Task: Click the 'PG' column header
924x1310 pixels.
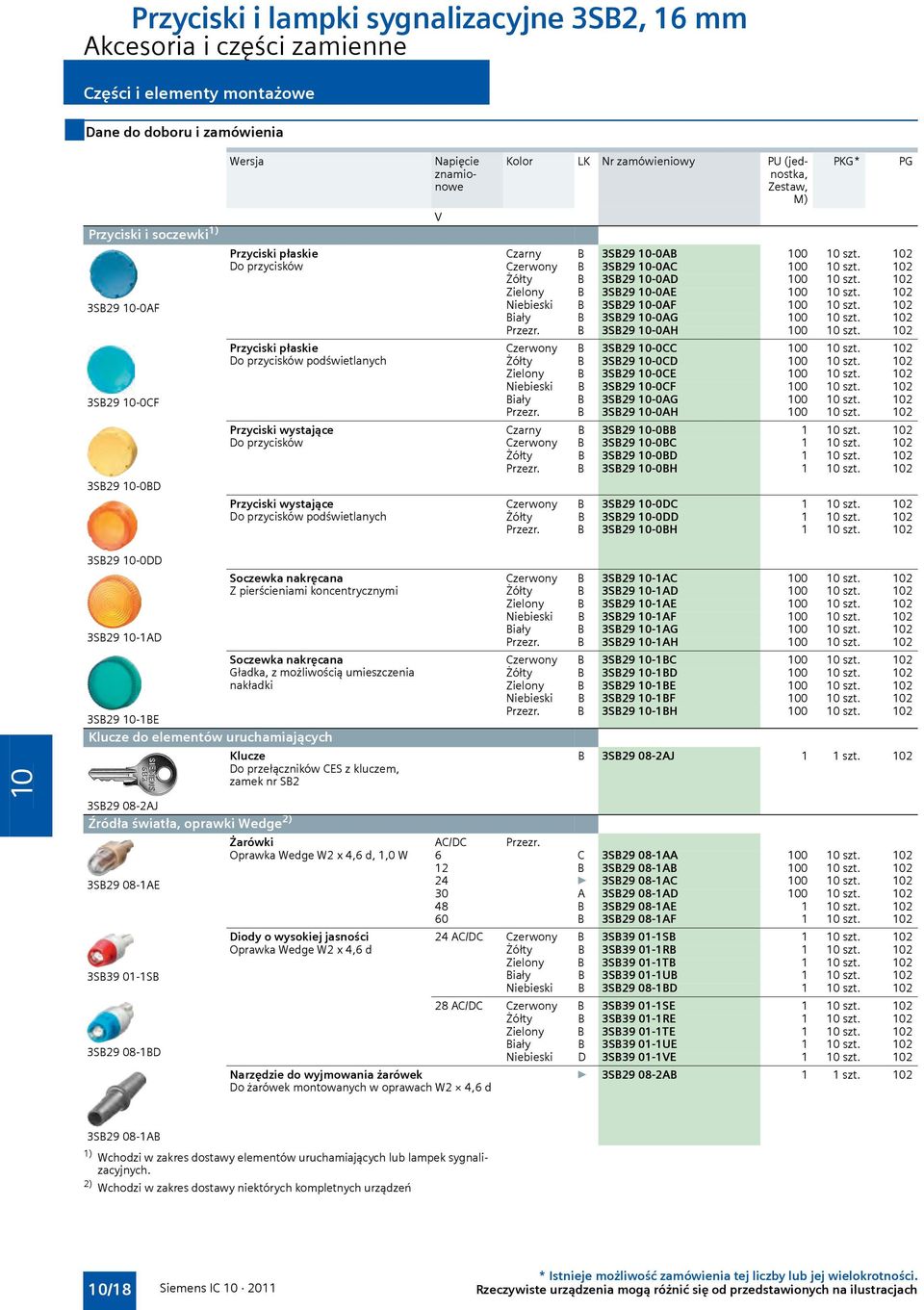Action: 905,162
